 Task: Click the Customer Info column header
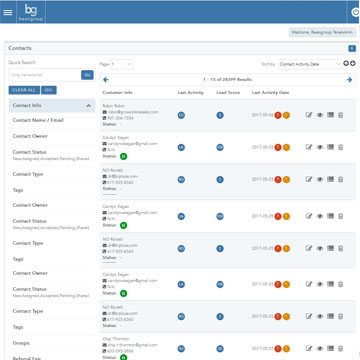[x=118, y=92]
